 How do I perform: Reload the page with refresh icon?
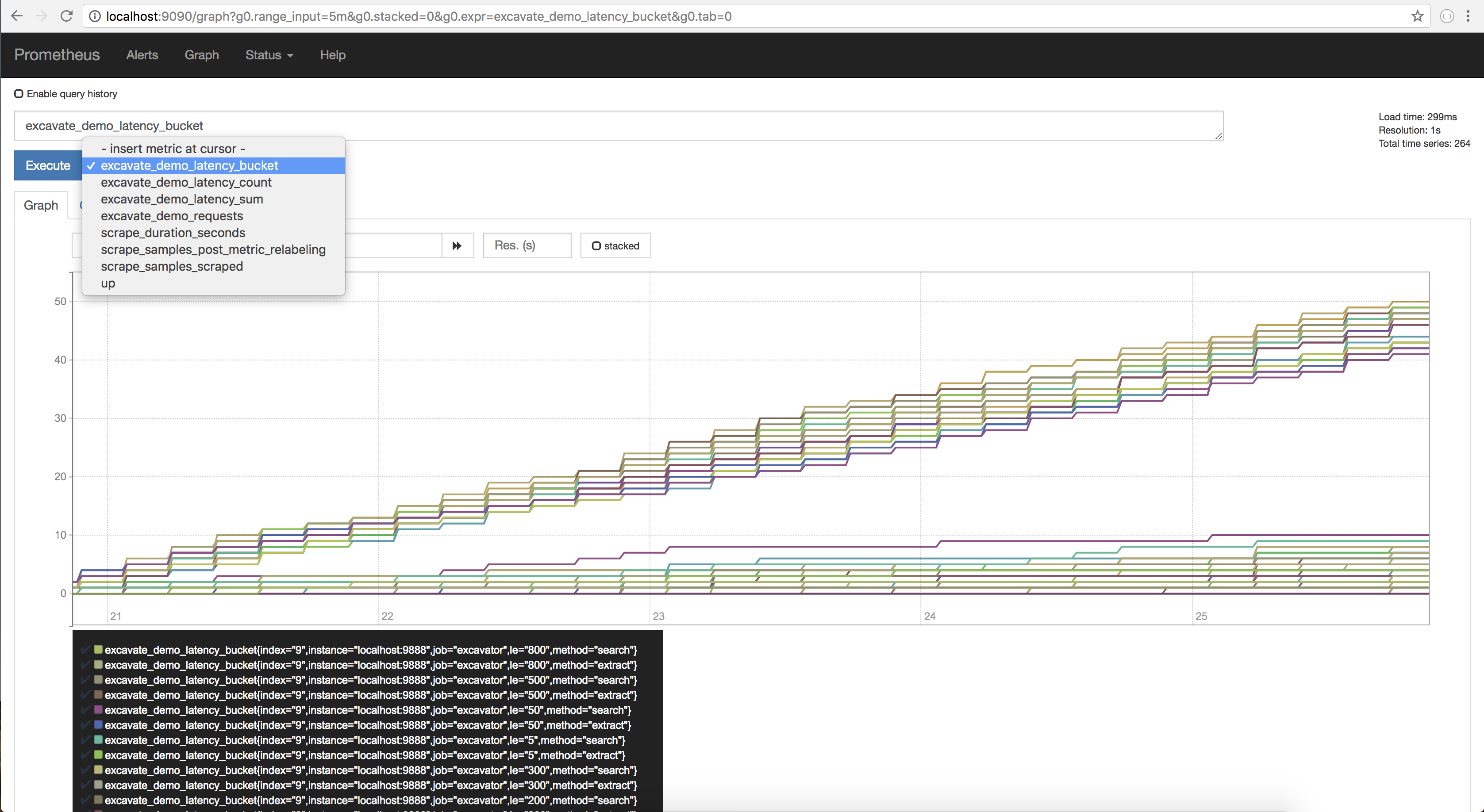pyautogui.click(x=66, y=16)
